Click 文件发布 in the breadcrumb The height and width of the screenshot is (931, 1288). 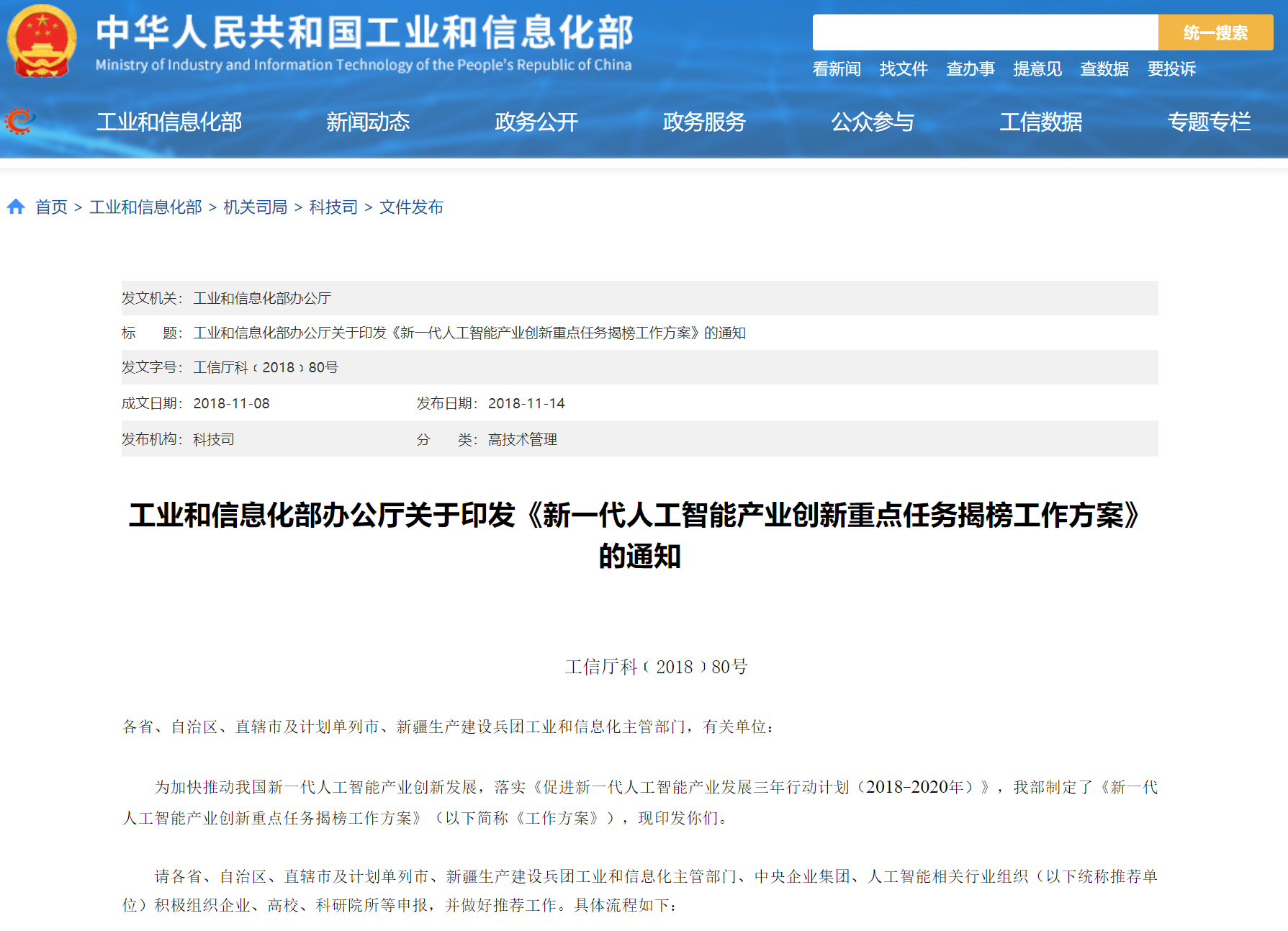[411, 207]
